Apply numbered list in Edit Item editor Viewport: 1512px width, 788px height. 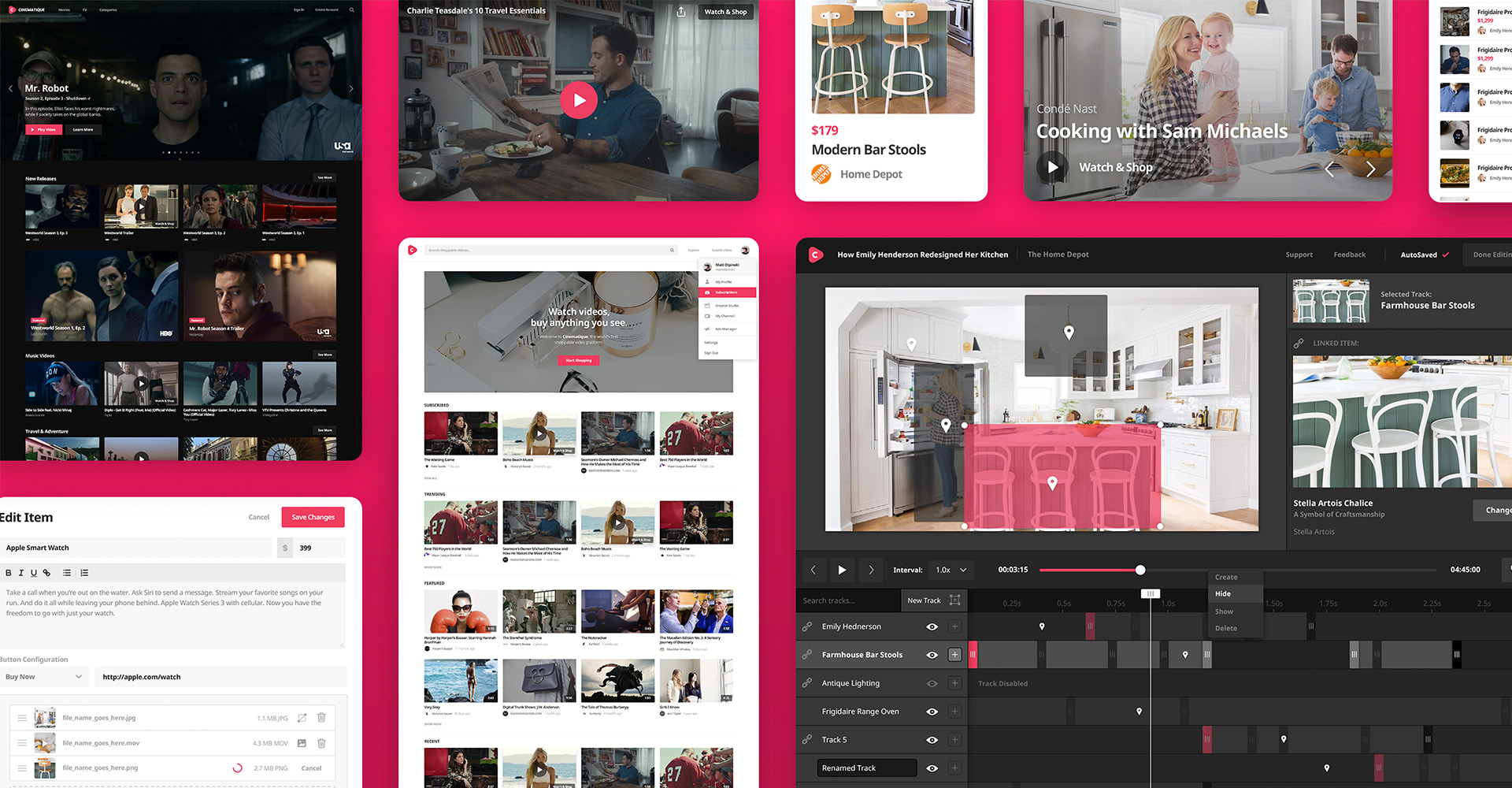coord(84,573)
